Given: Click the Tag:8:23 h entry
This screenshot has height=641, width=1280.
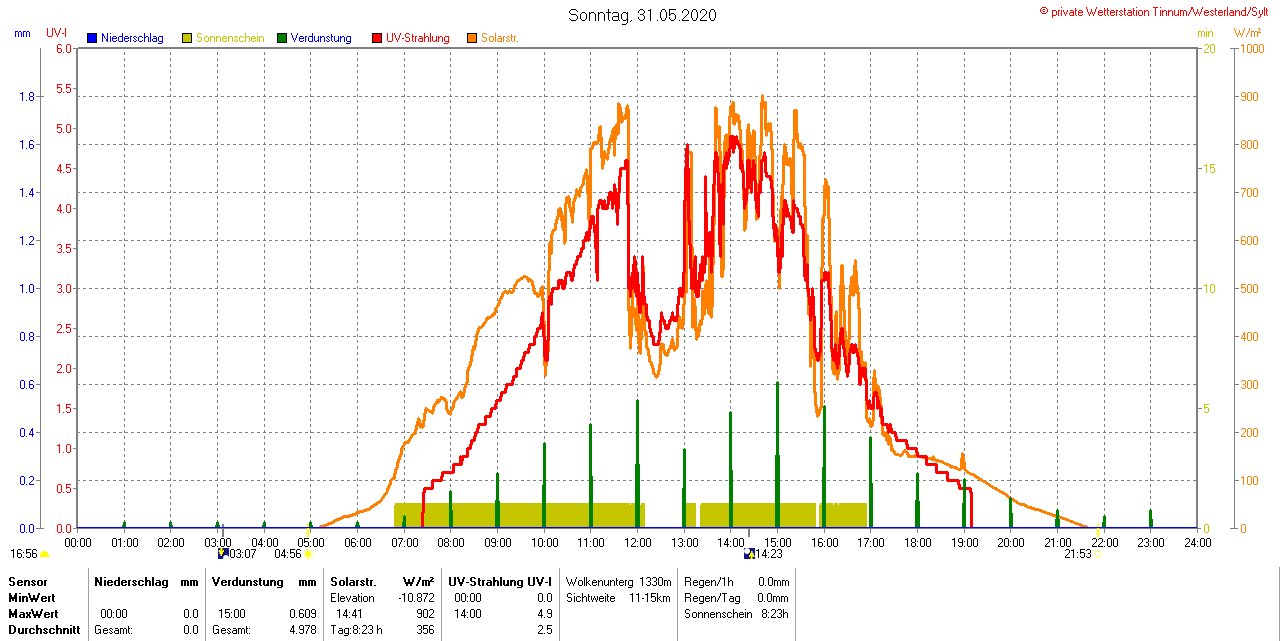Looking at the screenshot, I should (356, 630).
